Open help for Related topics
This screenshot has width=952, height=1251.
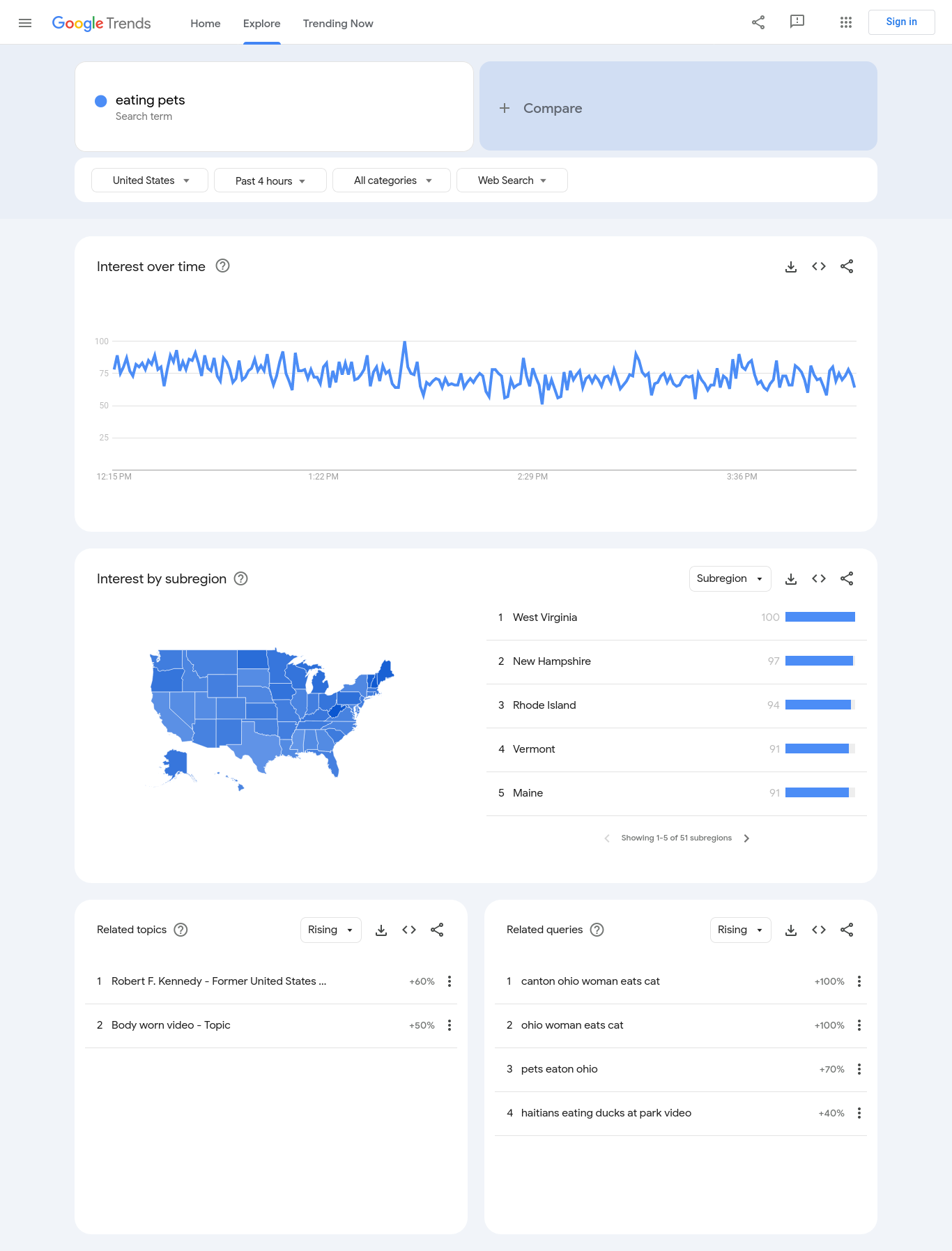[x=181, y=930]
